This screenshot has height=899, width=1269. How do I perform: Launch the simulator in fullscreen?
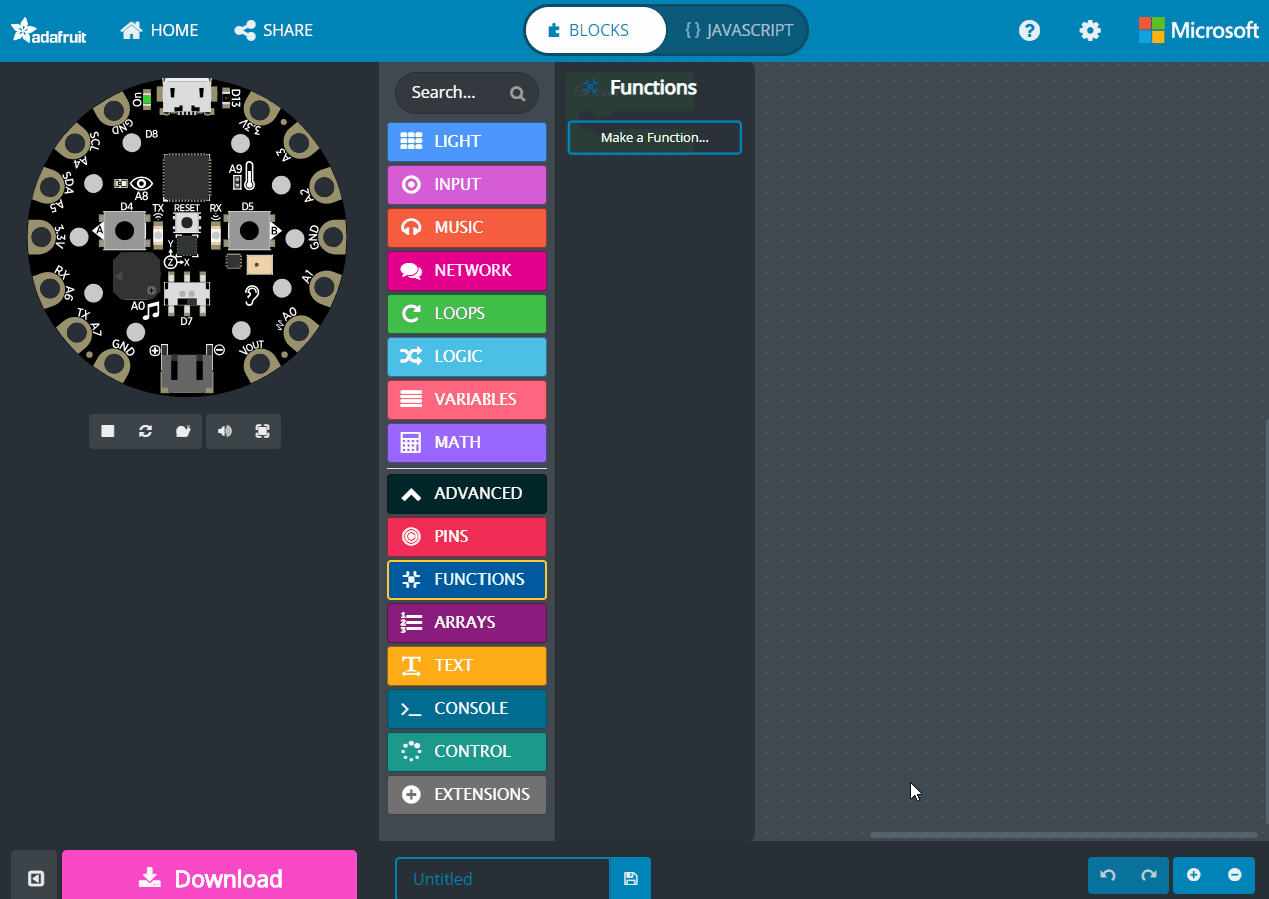(262, 431)
